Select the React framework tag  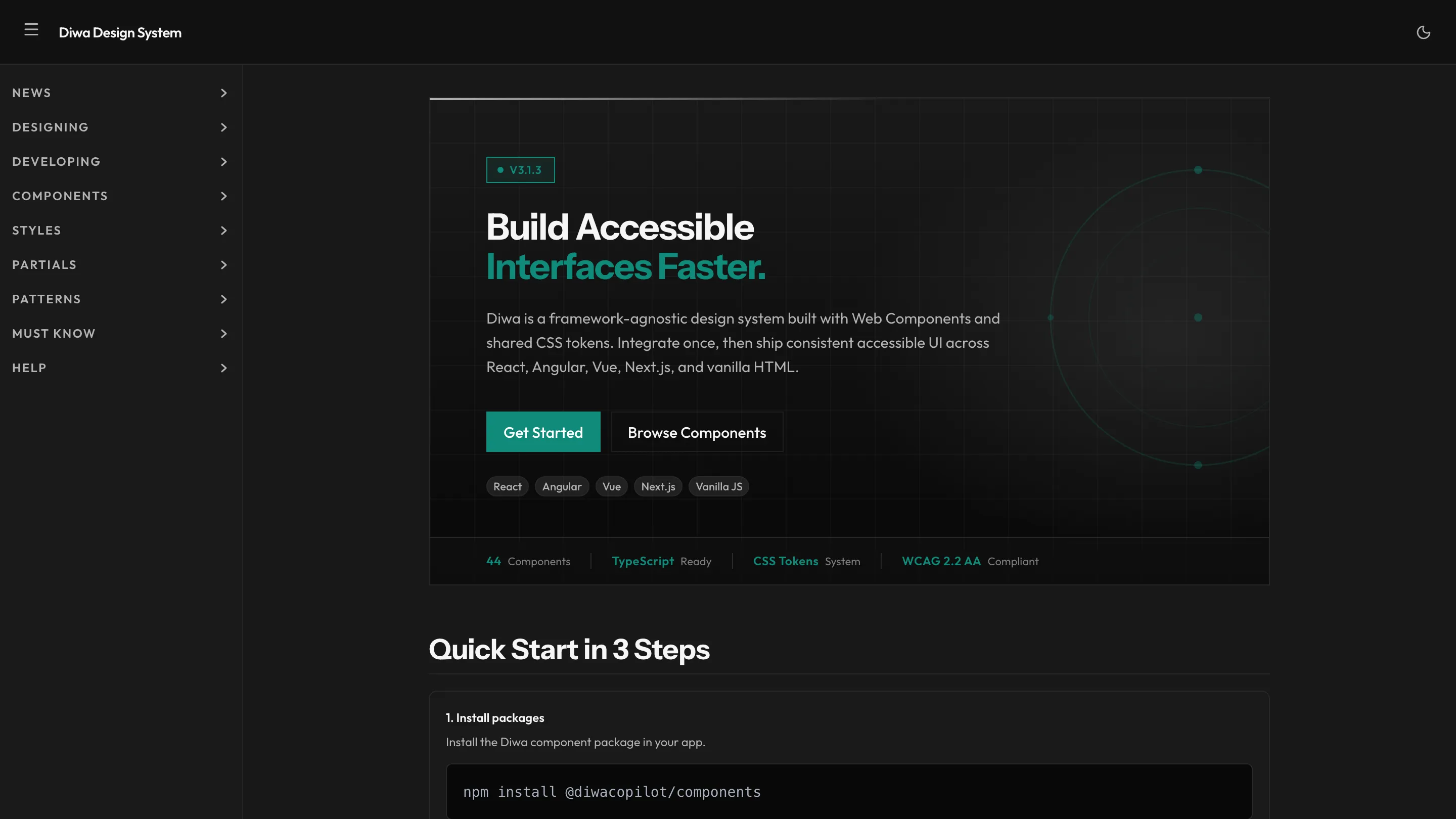507,487
